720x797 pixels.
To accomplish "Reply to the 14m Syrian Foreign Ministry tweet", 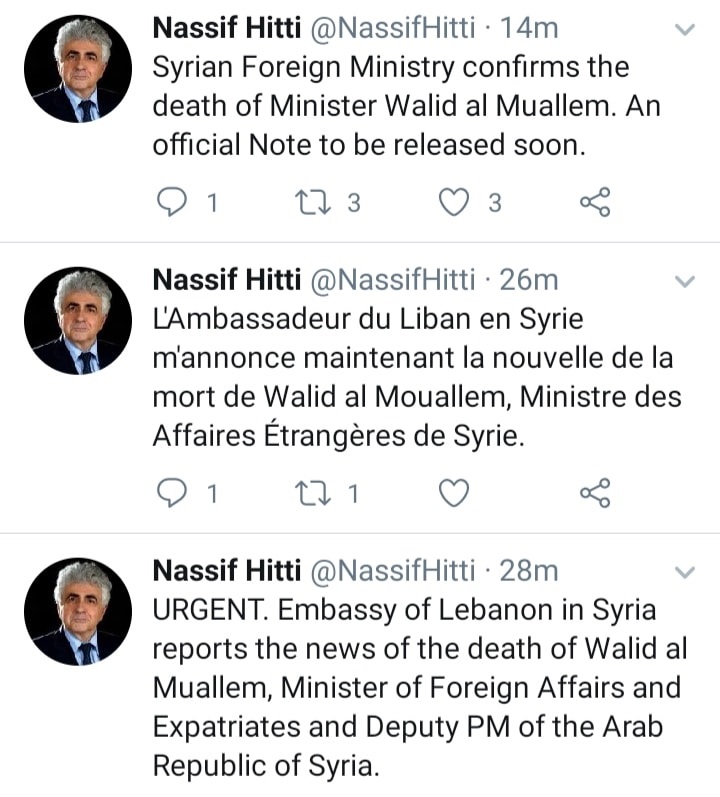I will 174,203.
